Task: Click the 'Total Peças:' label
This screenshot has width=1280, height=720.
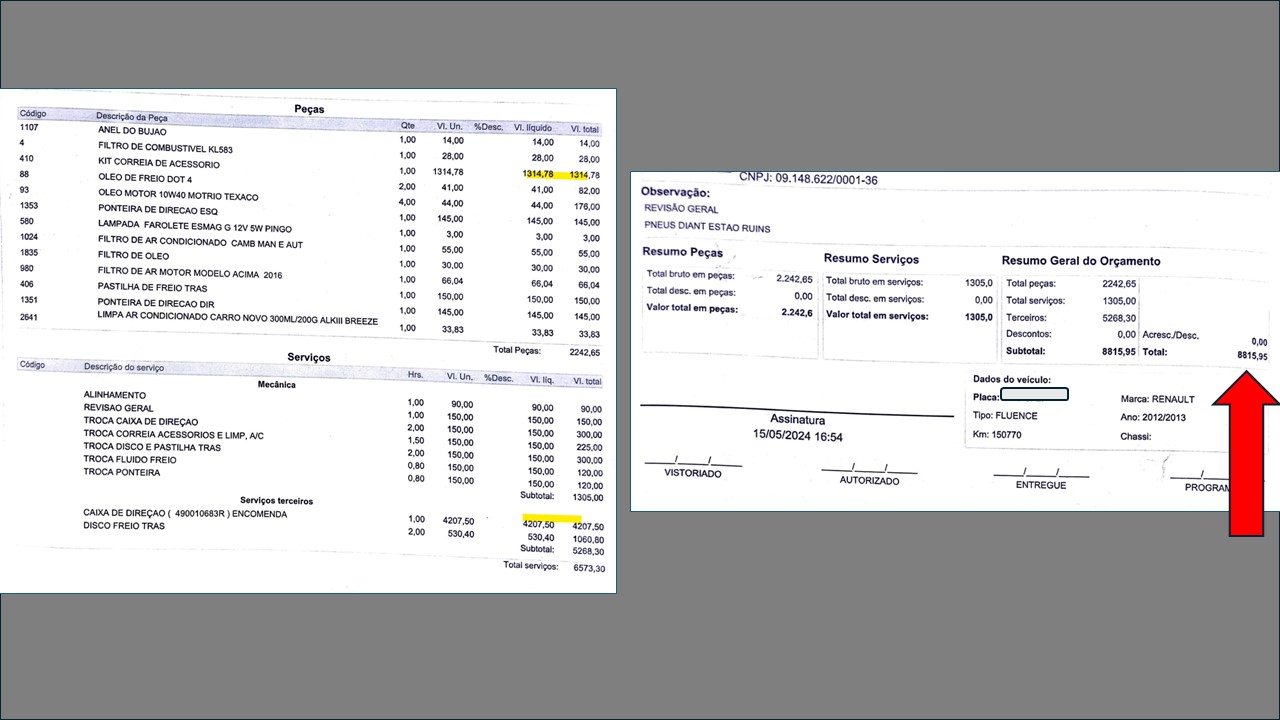Action: click(x=518, y=350)
